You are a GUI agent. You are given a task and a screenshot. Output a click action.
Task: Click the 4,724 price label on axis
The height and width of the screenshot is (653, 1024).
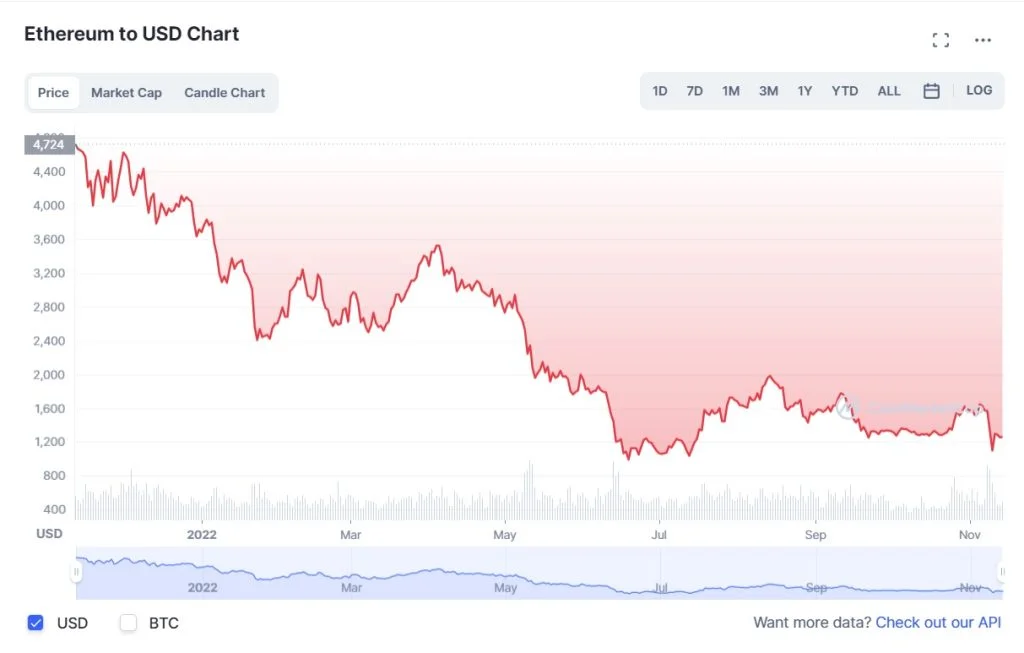(48, 145)
